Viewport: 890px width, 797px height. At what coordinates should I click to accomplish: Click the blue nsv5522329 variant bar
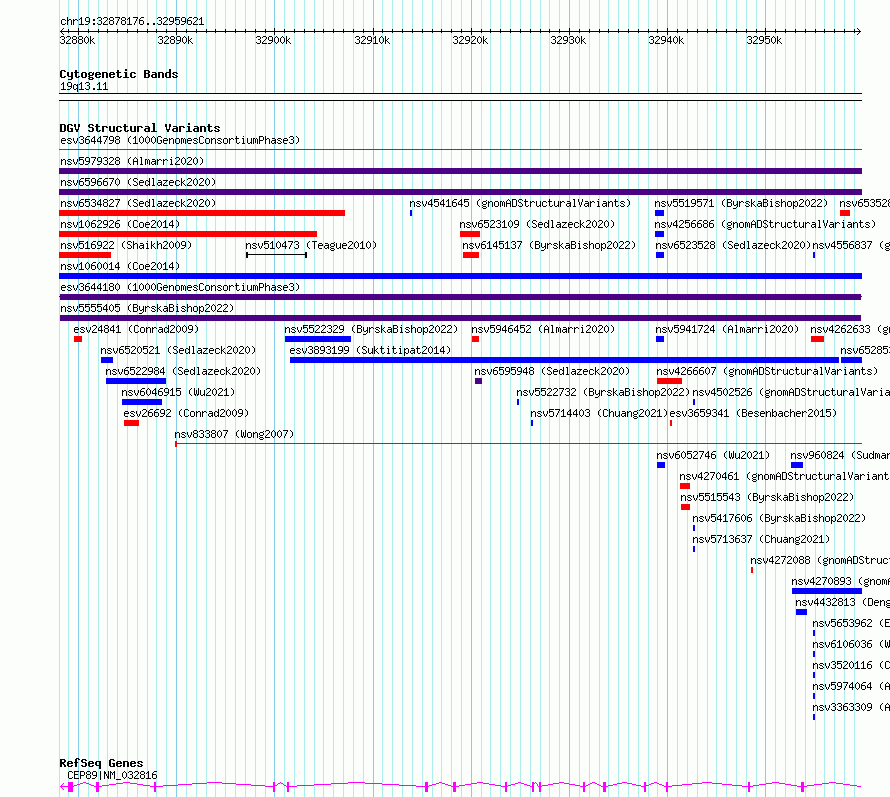[x=318, y=339]
